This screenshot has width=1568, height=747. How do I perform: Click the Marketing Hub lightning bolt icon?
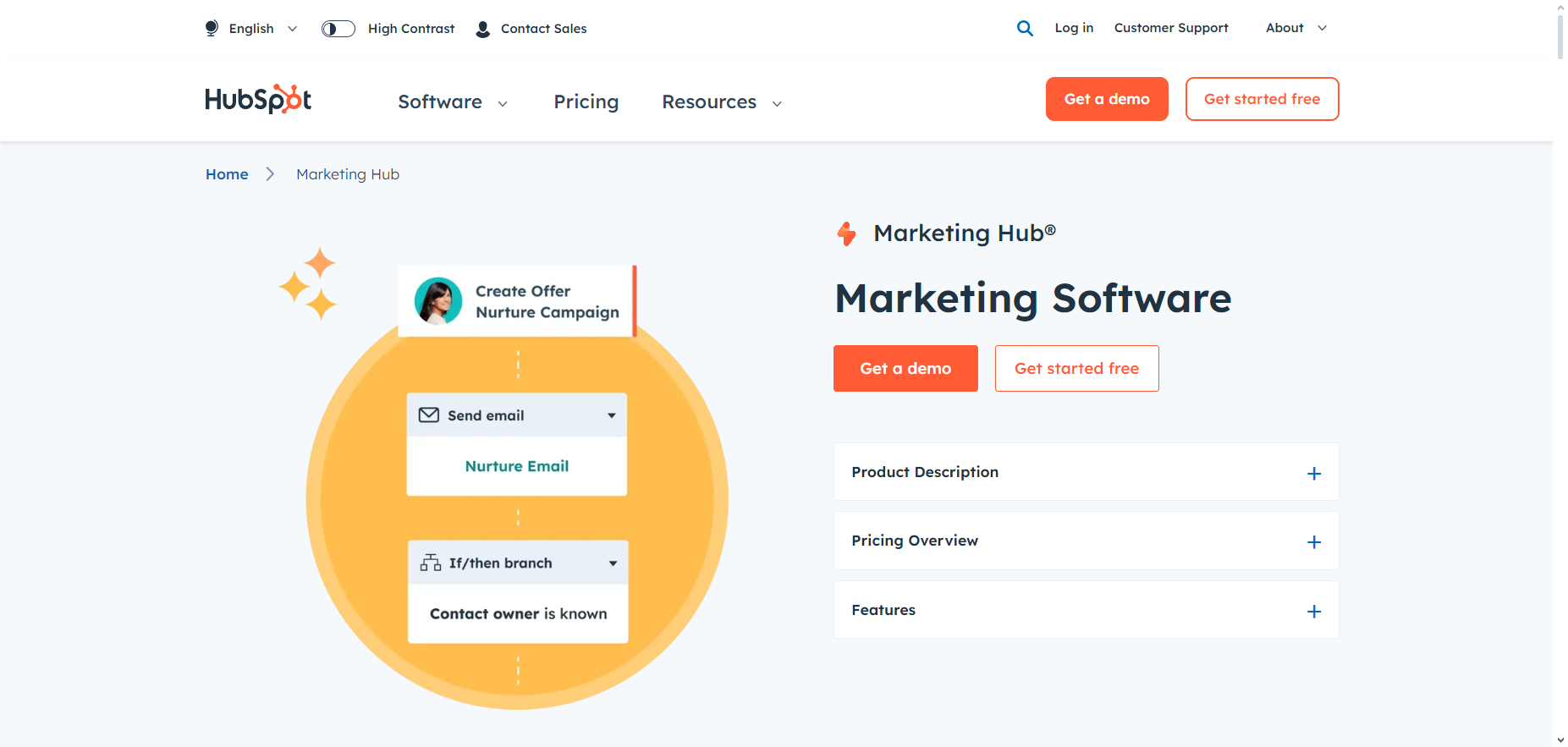pyautogui.click(x=846, y=233)
